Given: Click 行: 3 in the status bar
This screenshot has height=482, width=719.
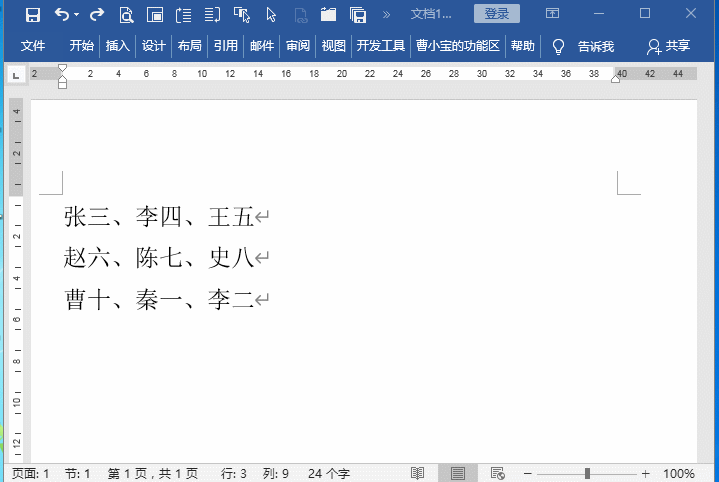Looking at the screenshot, I should point(233,473).
